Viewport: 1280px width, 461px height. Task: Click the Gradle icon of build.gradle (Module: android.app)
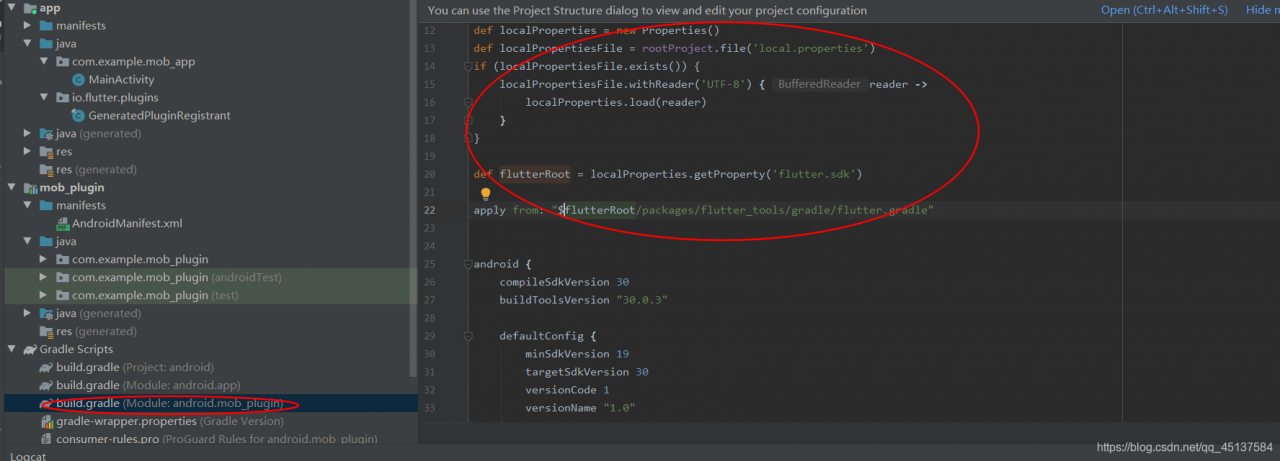pyautogui.click(x=46, y=386)
